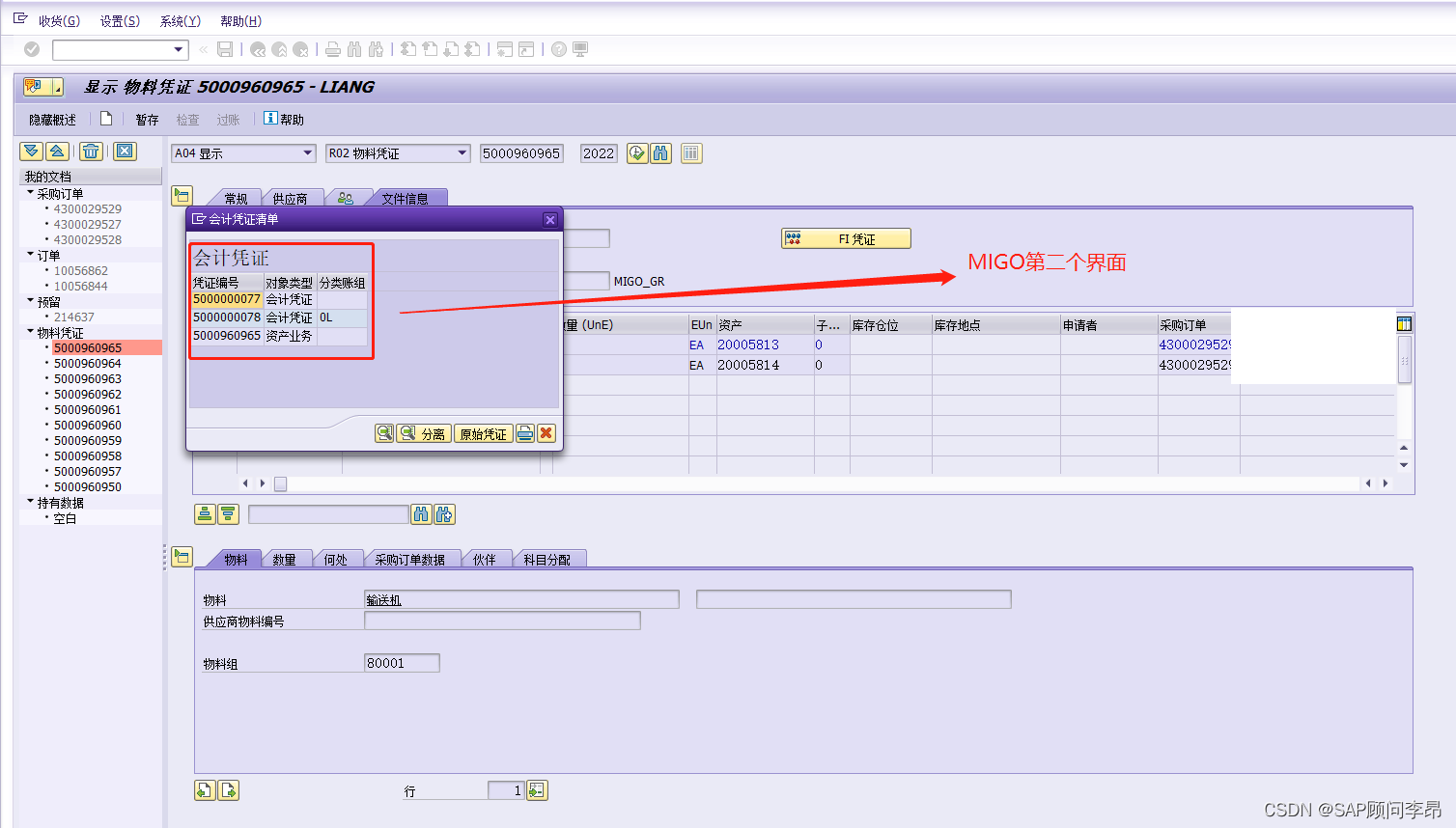This screenshot has height=828, width=1456.
Task: Click the table settings icon at grid corner
Action: coord(1404,324)
